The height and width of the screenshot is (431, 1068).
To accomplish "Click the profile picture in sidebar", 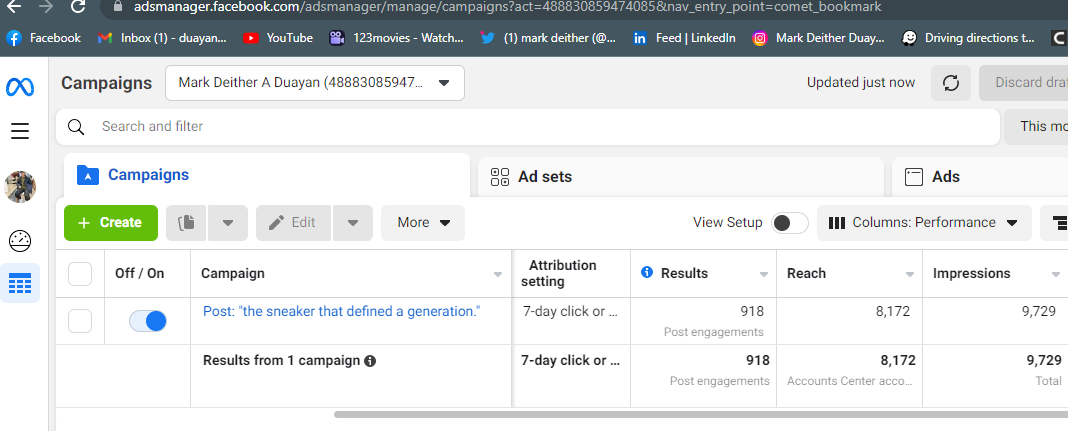I will (20, 186).
